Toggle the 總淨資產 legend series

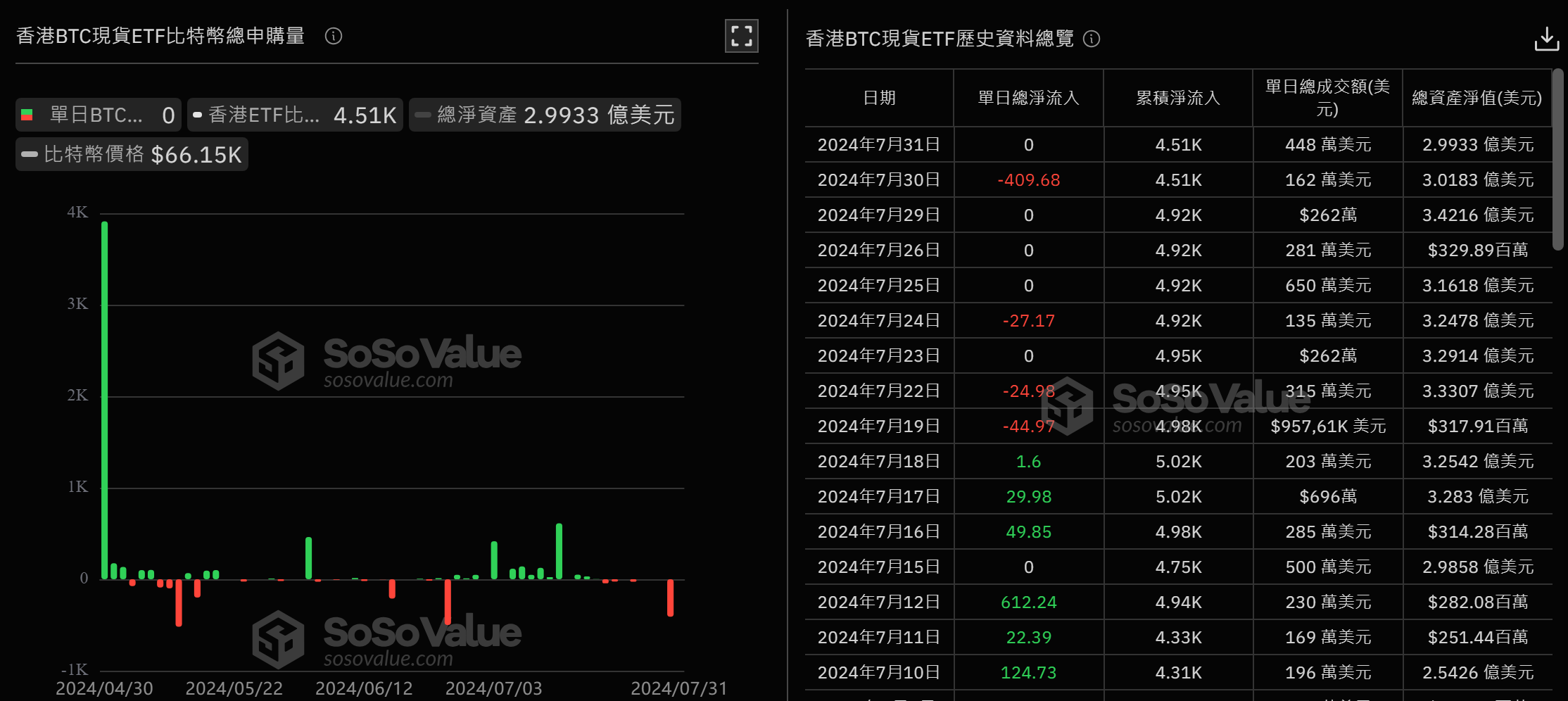(545, 115)
